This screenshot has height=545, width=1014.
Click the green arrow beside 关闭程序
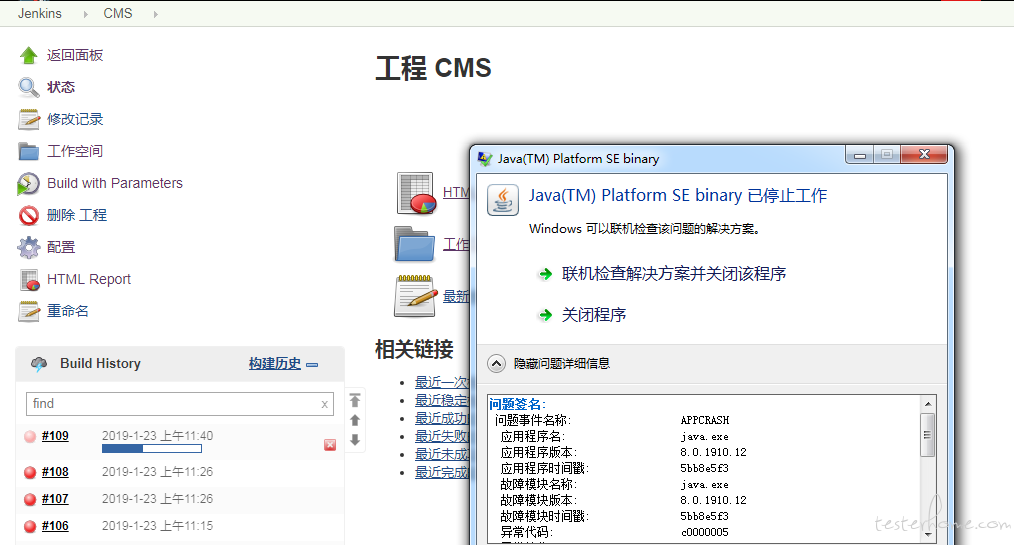pyautogui.click(x=546, y=315)
